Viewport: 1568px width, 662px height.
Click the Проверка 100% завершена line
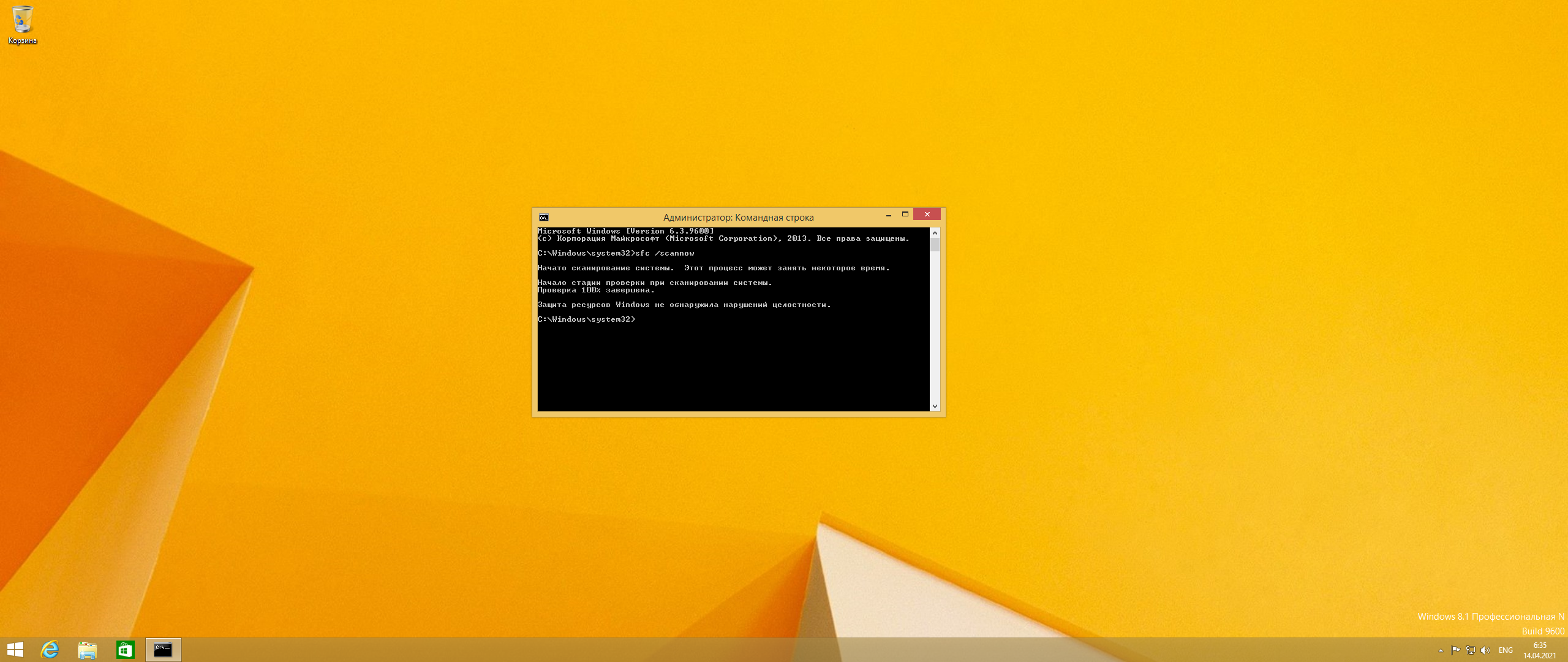pos(596,290)
